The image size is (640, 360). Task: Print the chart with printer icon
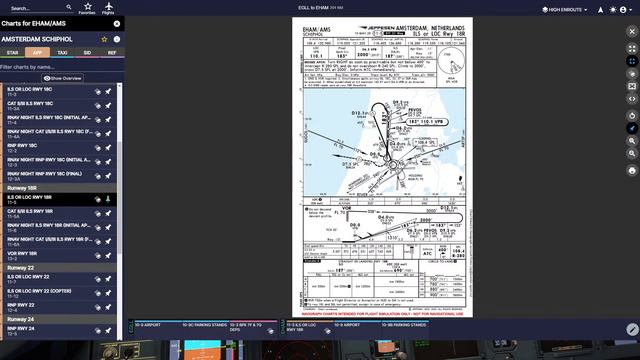(x=632, y=171)
